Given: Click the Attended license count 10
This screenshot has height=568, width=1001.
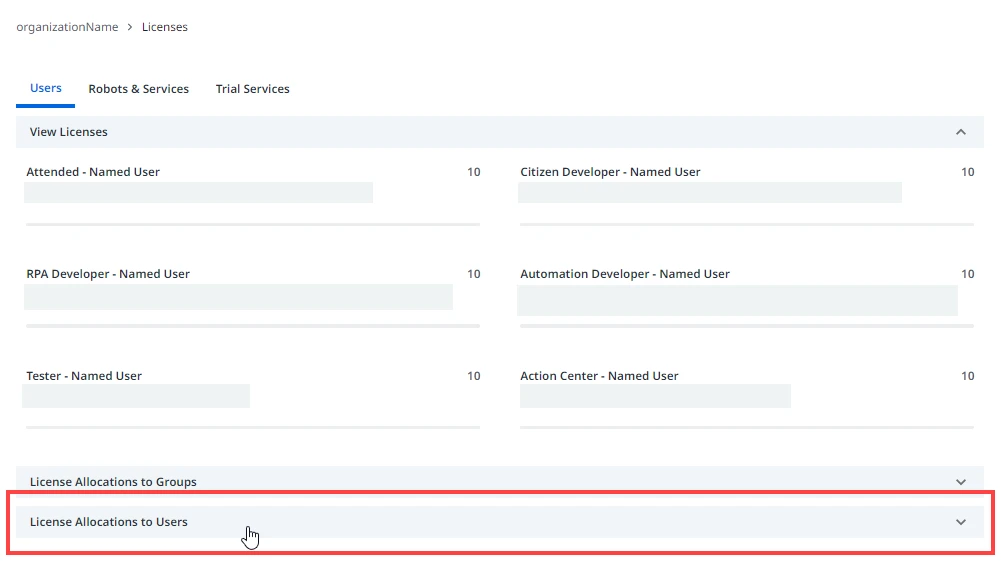Looking at the screenshot, I should [x=474, y=172].
